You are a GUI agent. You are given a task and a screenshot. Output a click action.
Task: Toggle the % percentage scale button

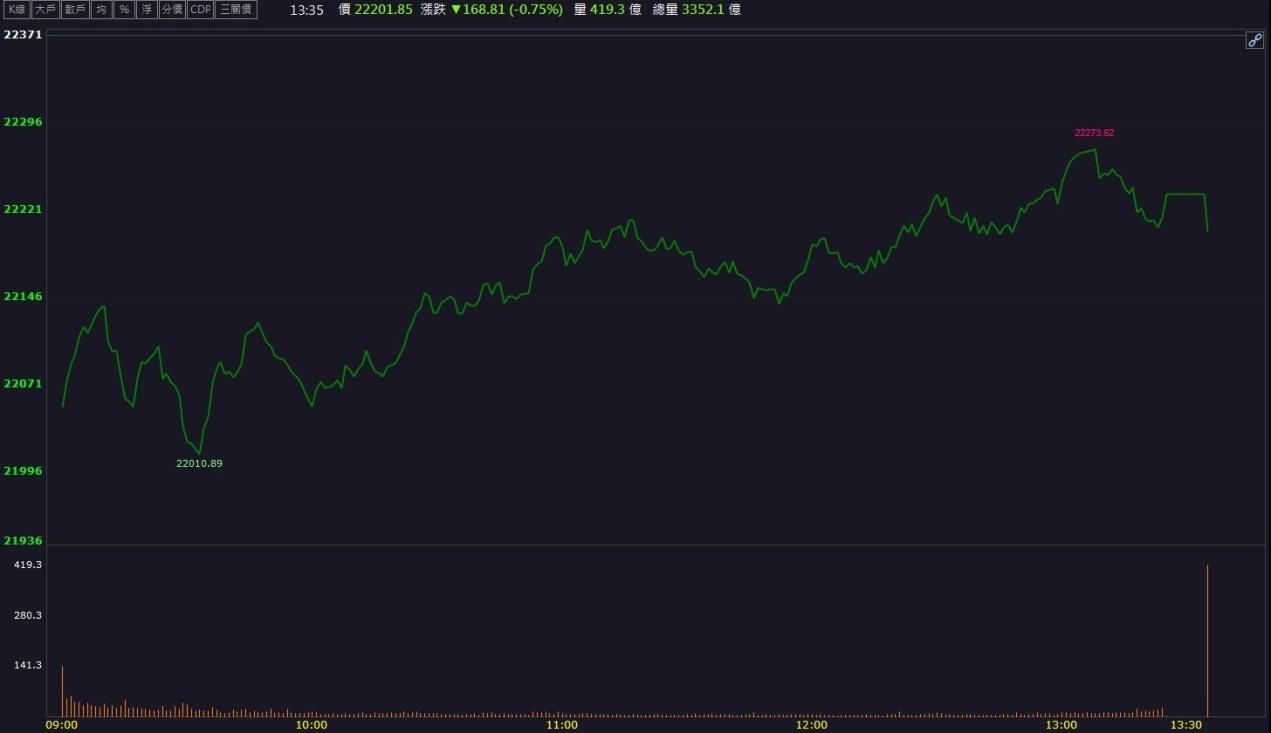[x=124, y=9]
